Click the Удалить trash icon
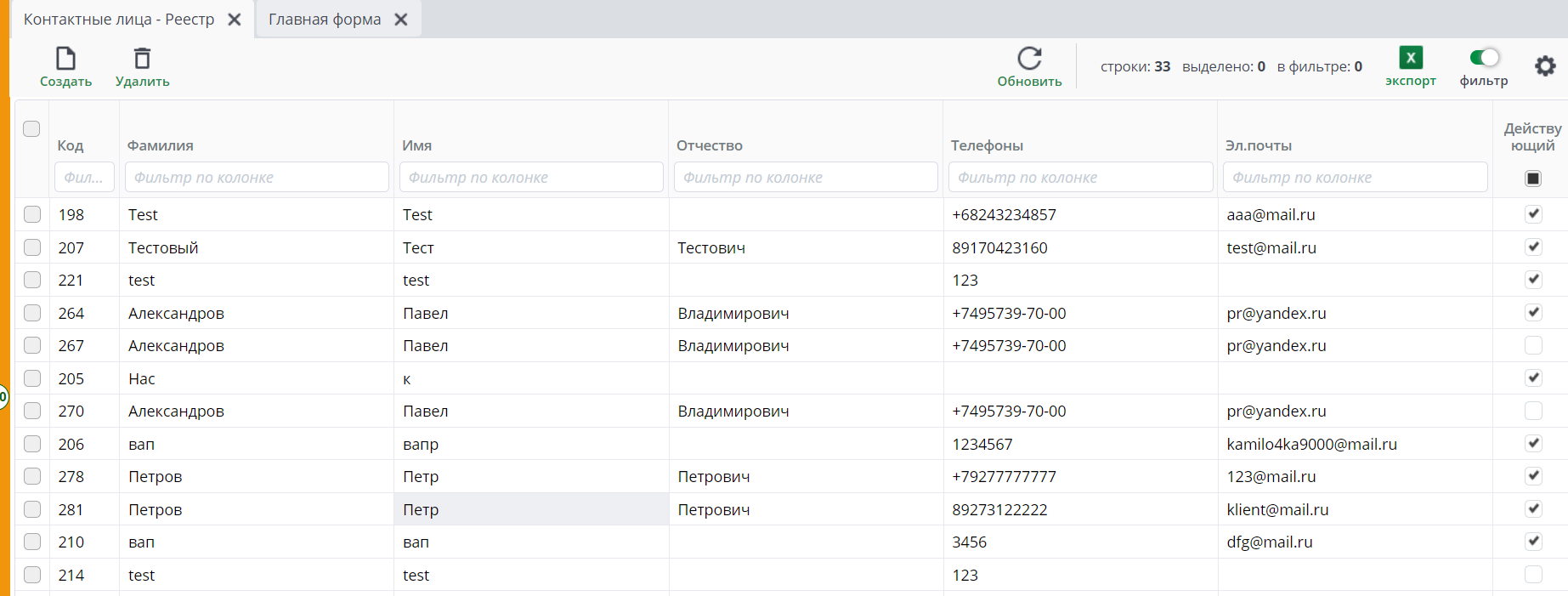This screenshot has height=596, width=1568. click(142, 59)
